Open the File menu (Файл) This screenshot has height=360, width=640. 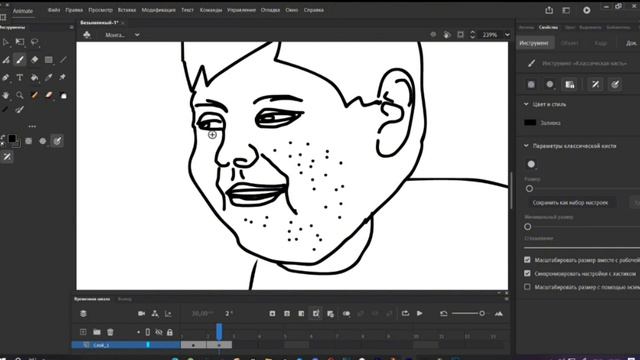(x=54, y=10)
